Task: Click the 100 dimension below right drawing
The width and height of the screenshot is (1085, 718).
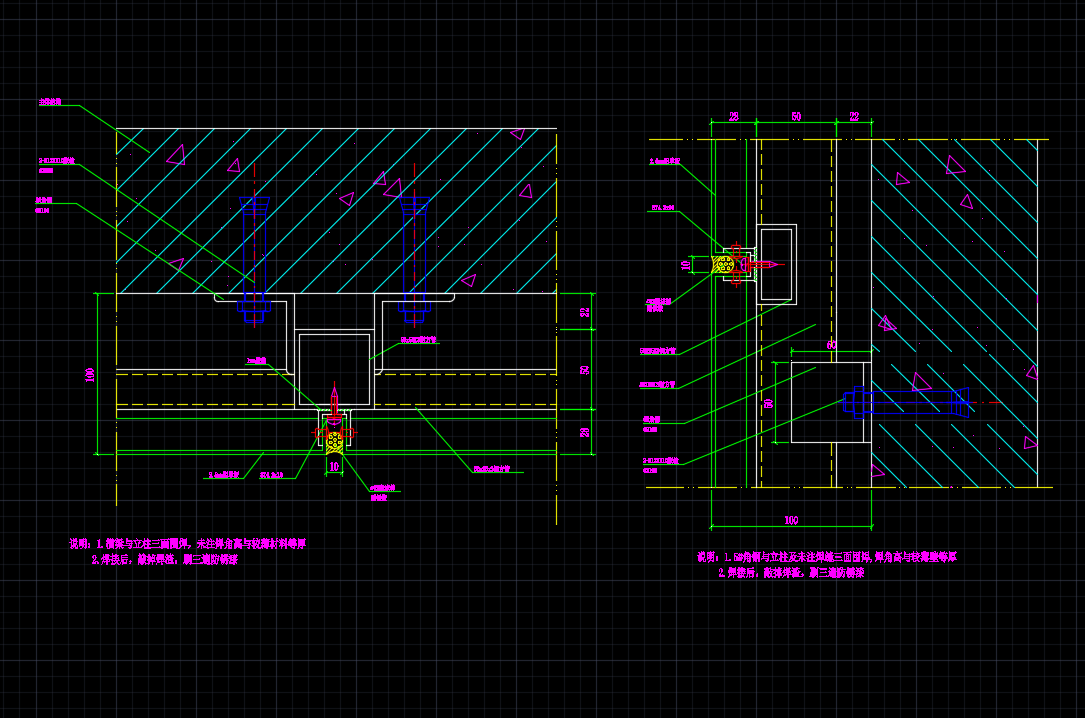Action: click(x=790, y=520)
